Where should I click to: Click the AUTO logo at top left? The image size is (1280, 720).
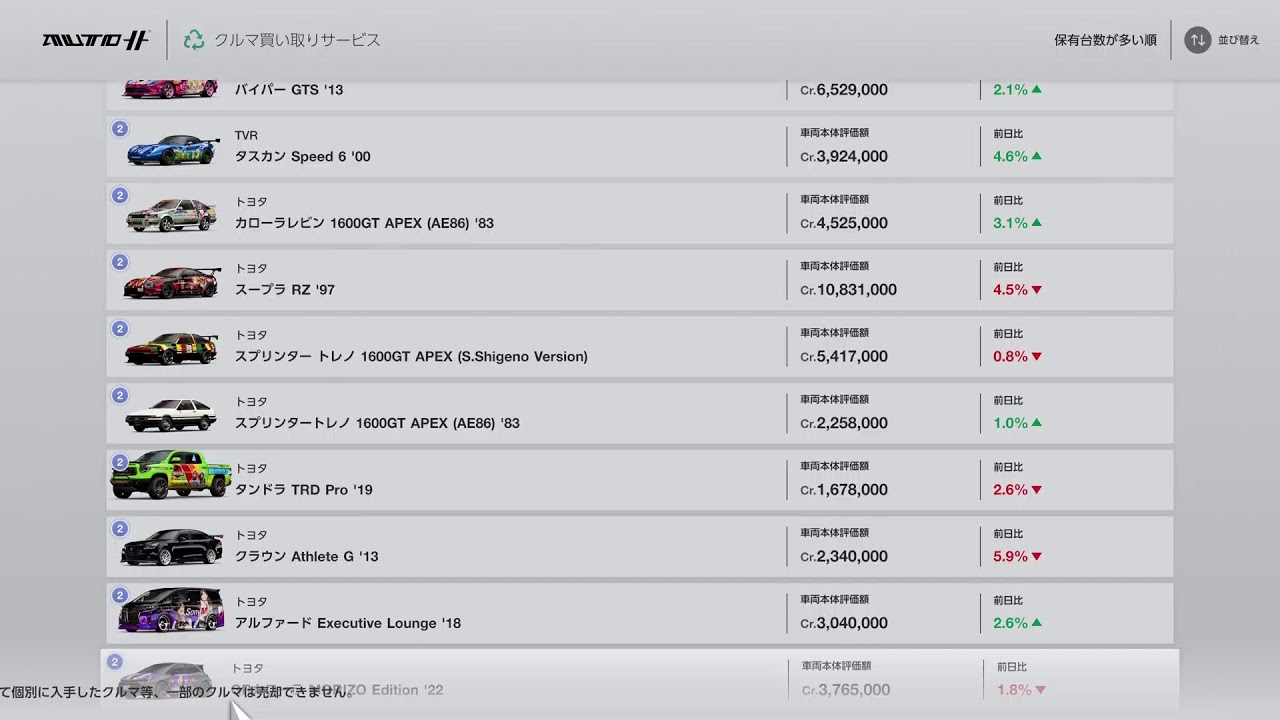[x=95, y=40]
